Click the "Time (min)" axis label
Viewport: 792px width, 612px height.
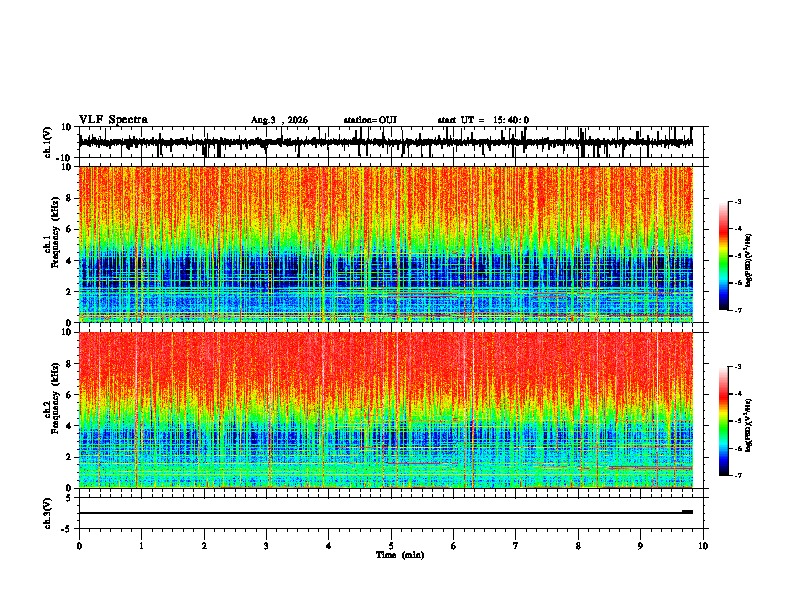point(400,555)
